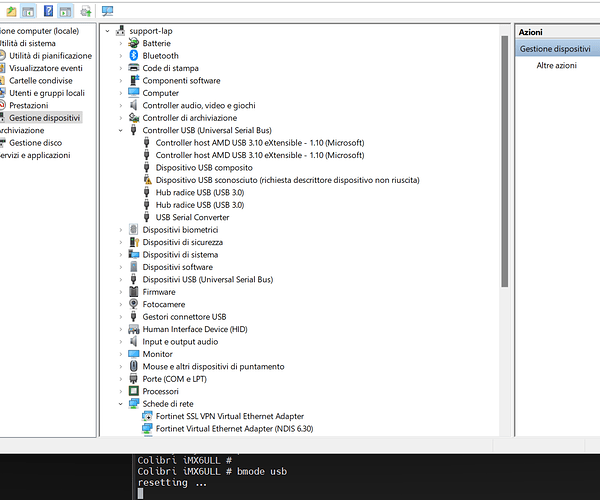Select the first Hub radice USB (USB 3.0) entry
The height and width of the screenshot is (500, 600).
tap(199, 192)
